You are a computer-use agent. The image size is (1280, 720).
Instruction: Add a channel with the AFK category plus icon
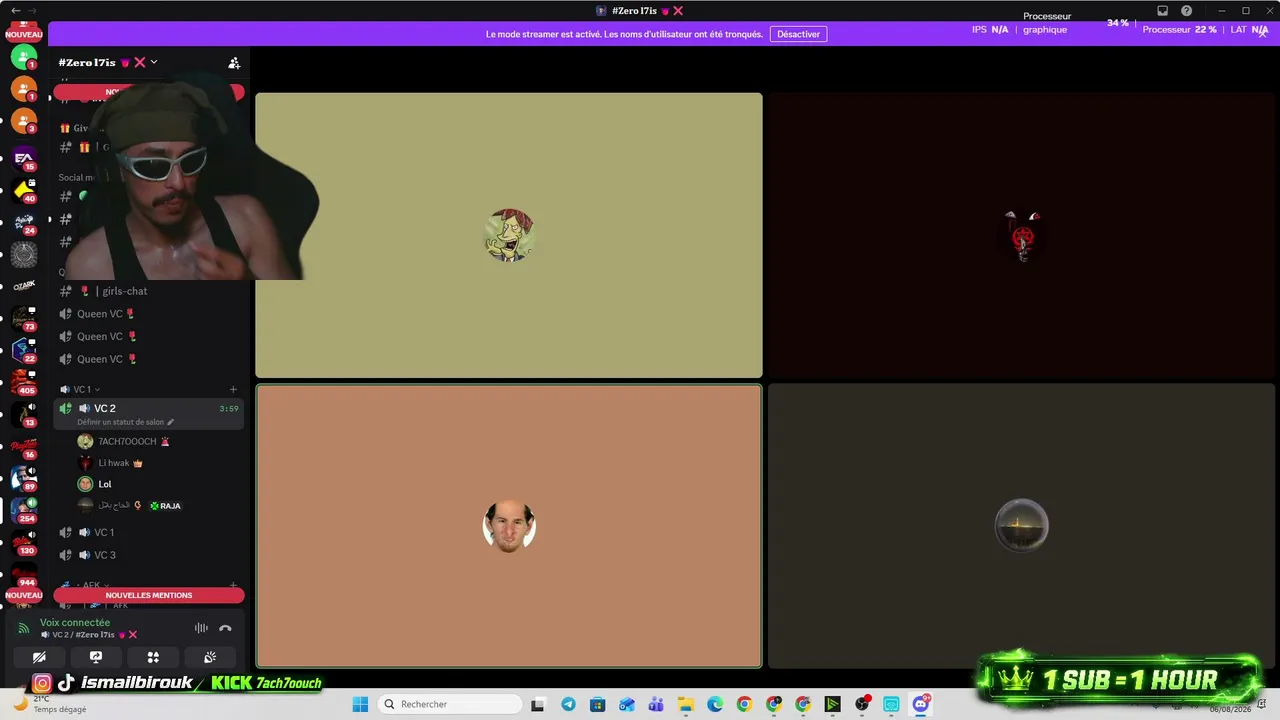click(x=233, y=585)
